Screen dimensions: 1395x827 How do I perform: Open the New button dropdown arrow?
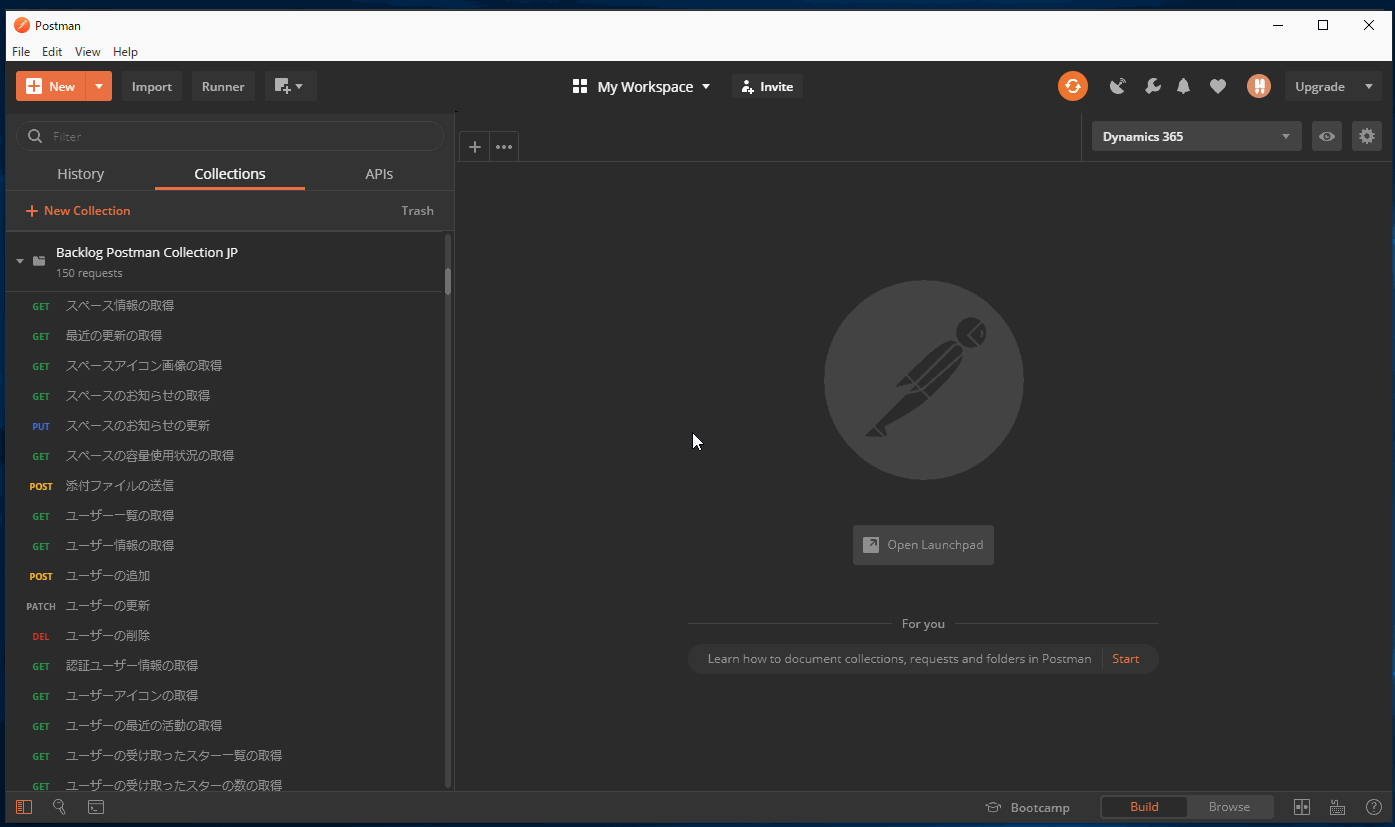tap(99, 86)
